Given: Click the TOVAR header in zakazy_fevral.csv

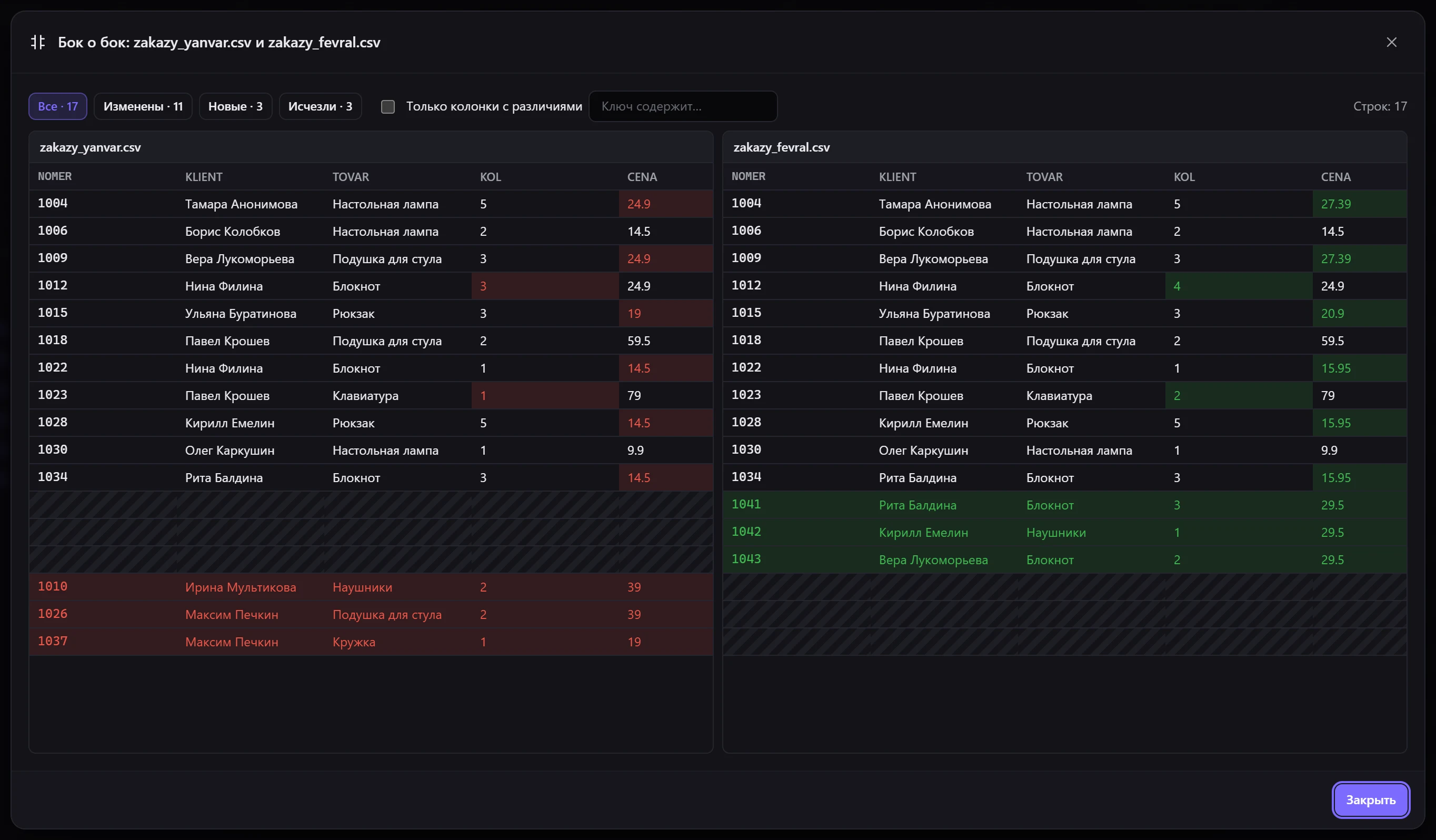Looking at the screenshot, I should [x=1044, y=177].
